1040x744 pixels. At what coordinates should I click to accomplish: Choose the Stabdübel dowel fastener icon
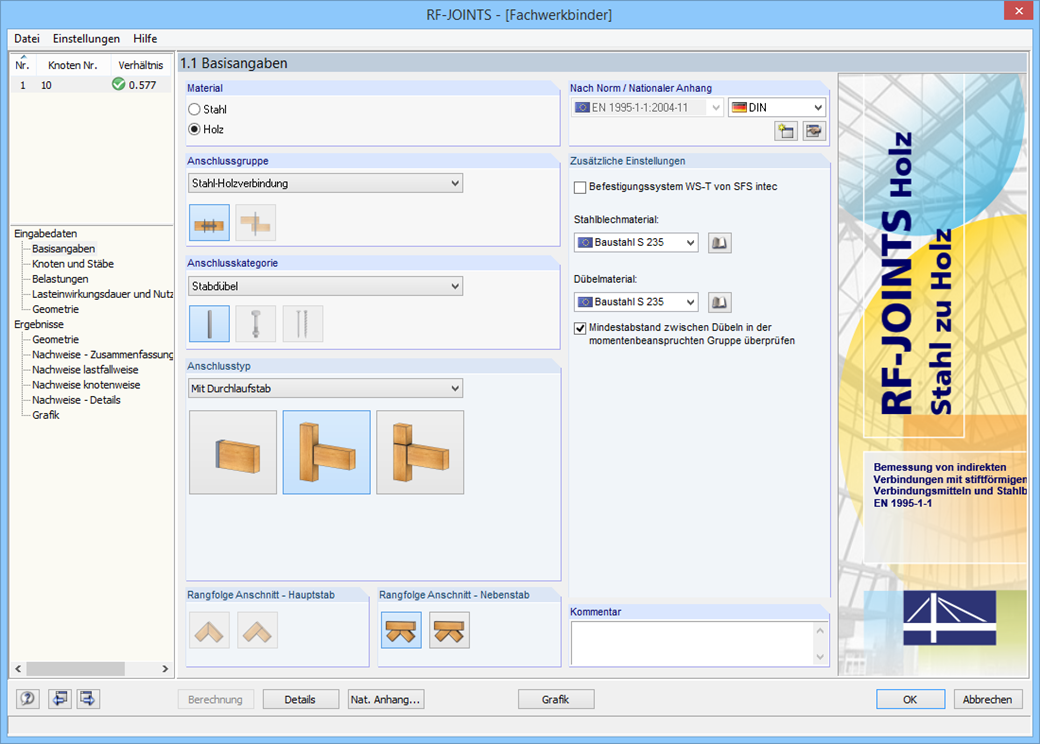coord(210,324)
